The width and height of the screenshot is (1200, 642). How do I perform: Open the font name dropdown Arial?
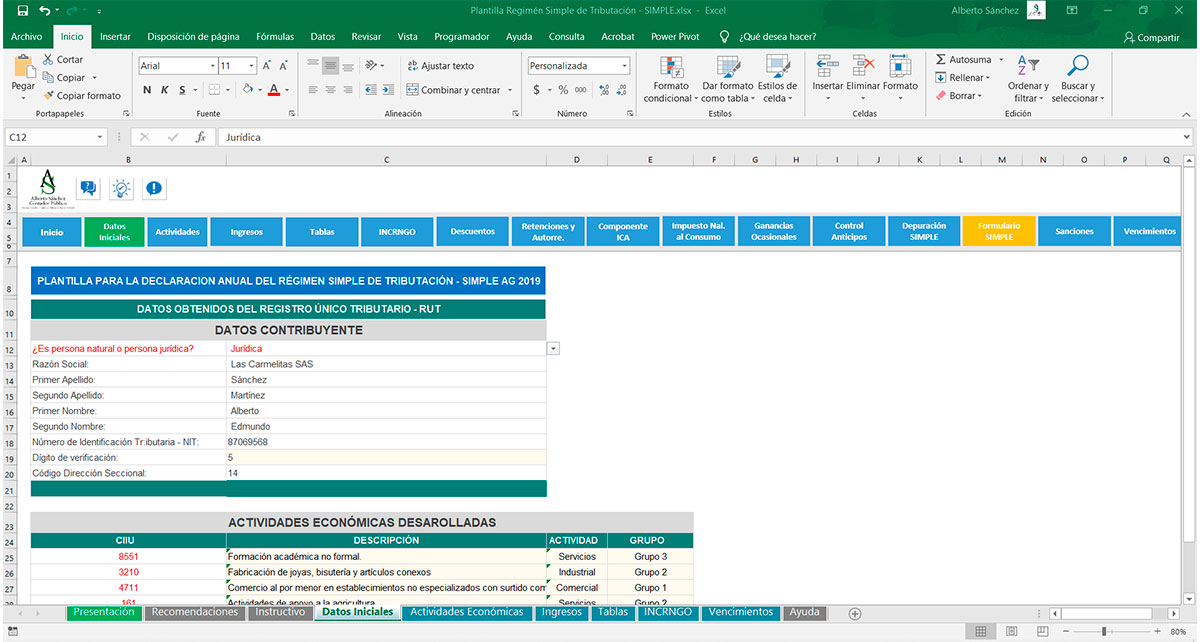pos(213,66)
